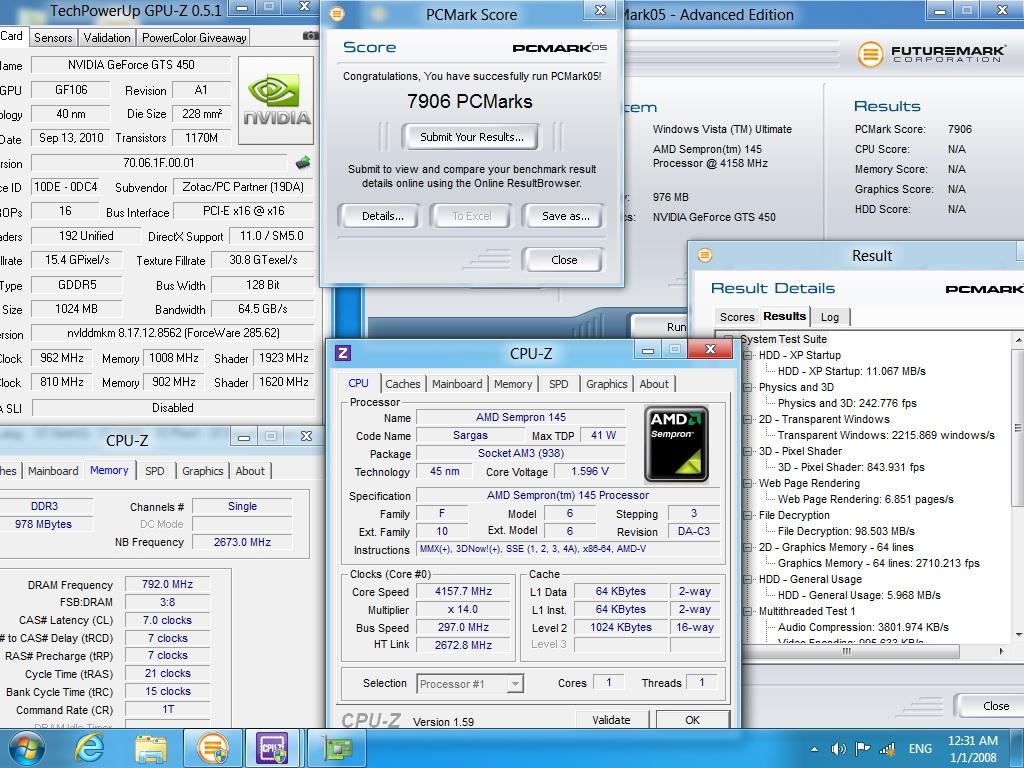Click Close button in Result window
1024x768 pixels.
(x=994, y=706)
